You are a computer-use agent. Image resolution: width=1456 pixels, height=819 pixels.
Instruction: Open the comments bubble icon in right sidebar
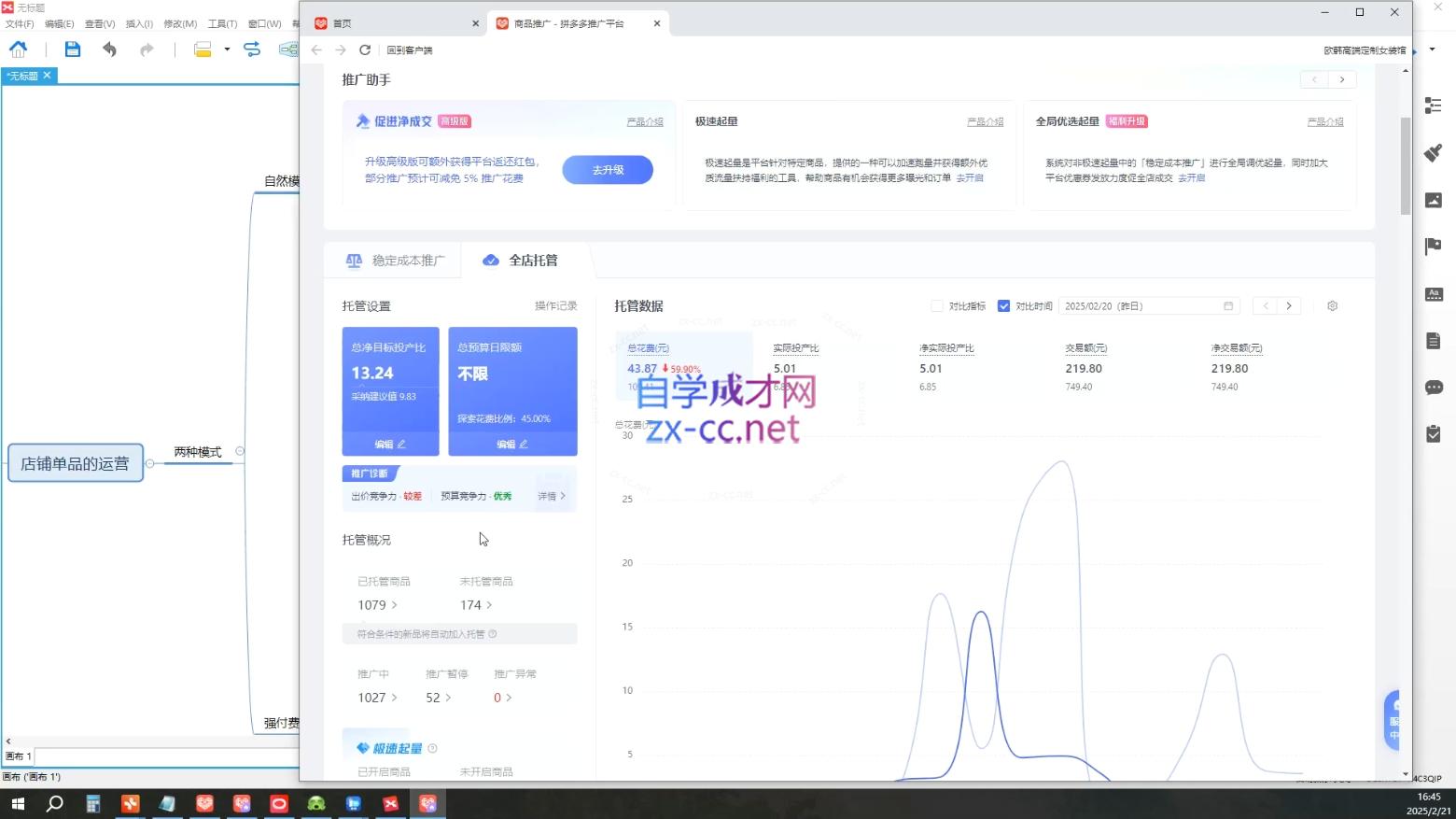pyautogui.click(x=1434, y=387)
